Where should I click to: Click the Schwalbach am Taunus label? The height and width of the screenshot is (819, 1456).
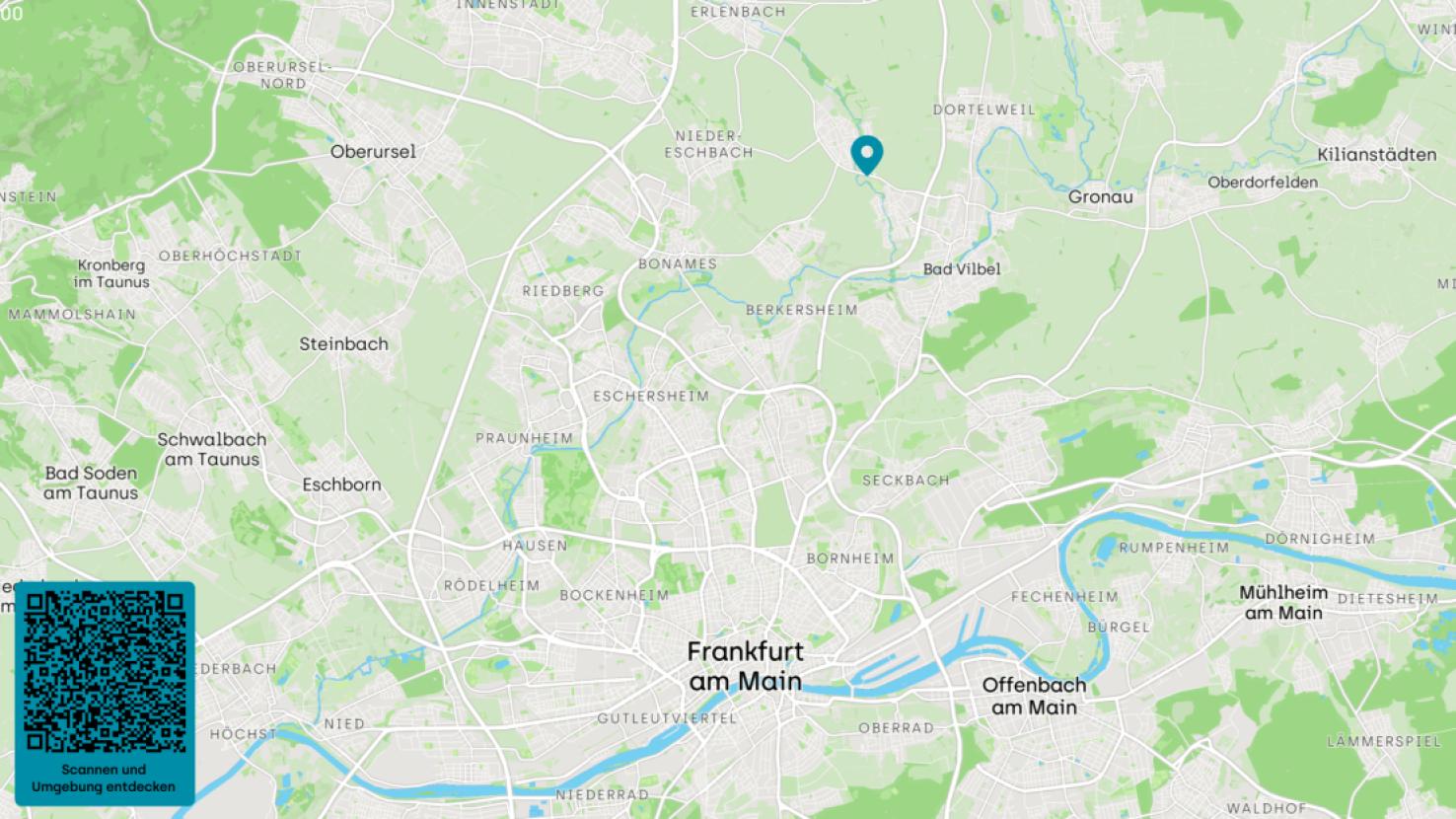211,449
